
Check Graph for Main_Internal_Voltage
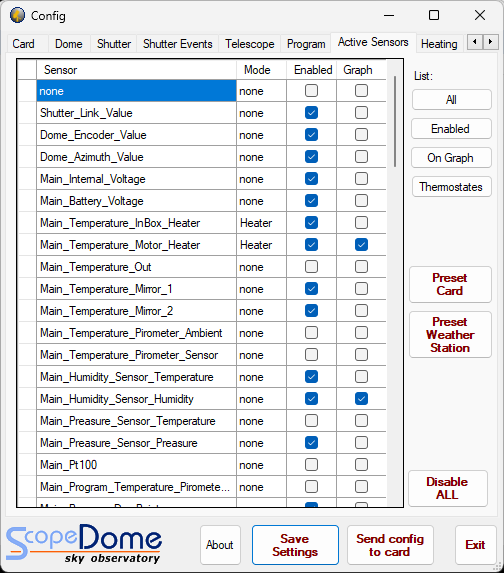(x=361, y=179)
